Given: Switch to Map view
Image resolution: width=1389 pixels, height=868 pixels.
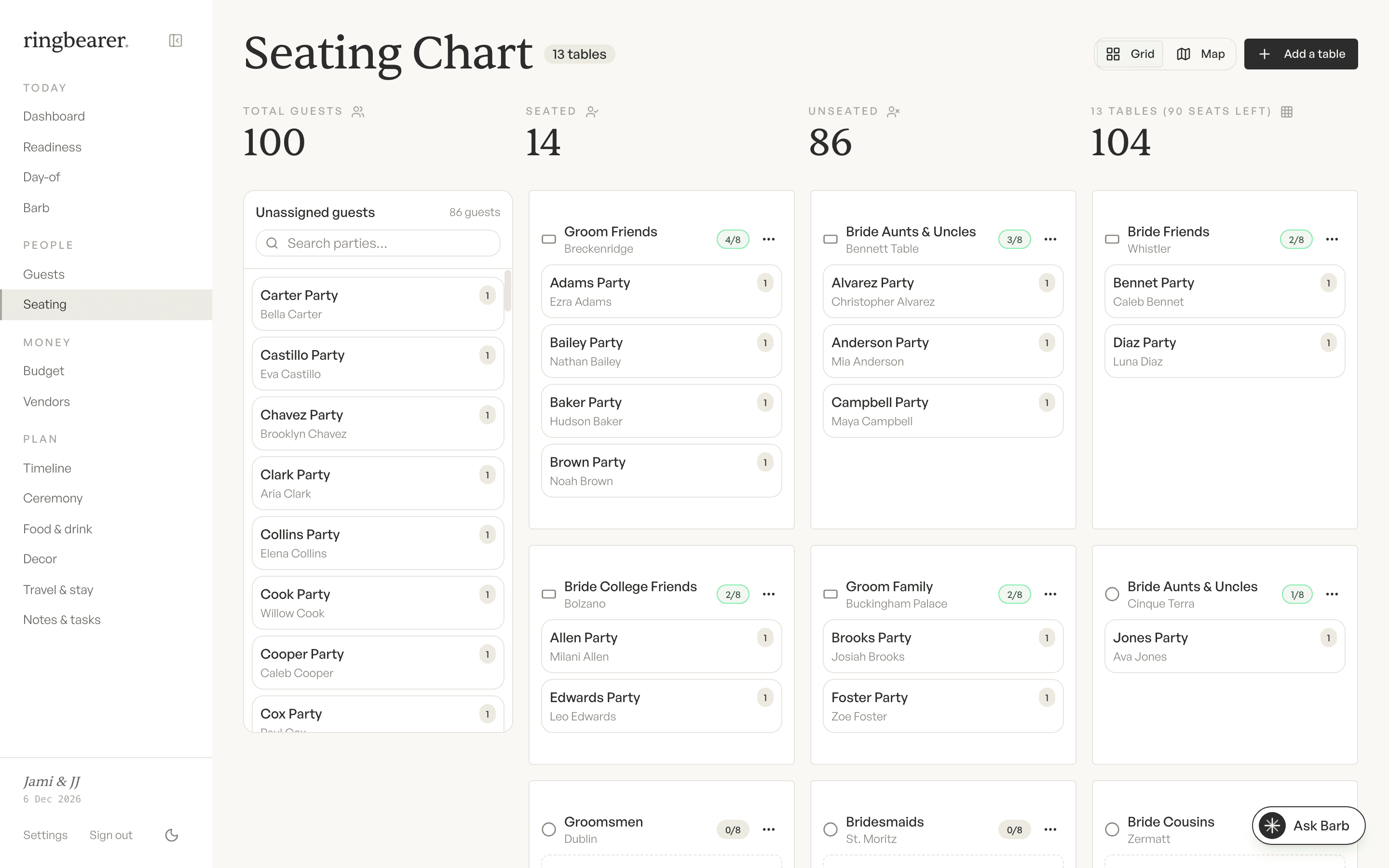Looking at the screenshot, I should pyautogui.click(x=1200, y=54).
